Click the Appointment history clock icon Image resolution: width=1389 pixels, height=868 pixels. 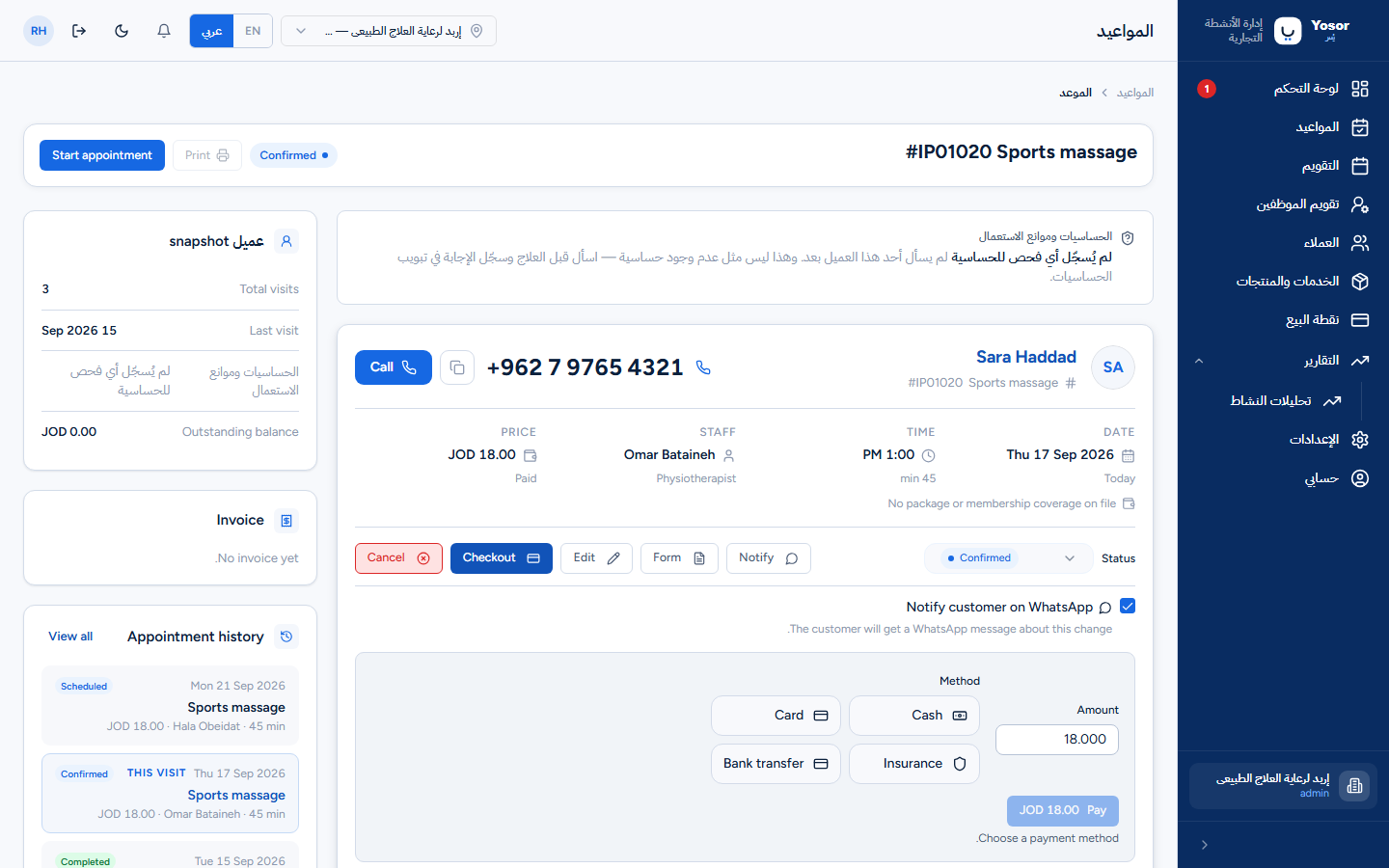pyautogui.click(x=286, y=637)
